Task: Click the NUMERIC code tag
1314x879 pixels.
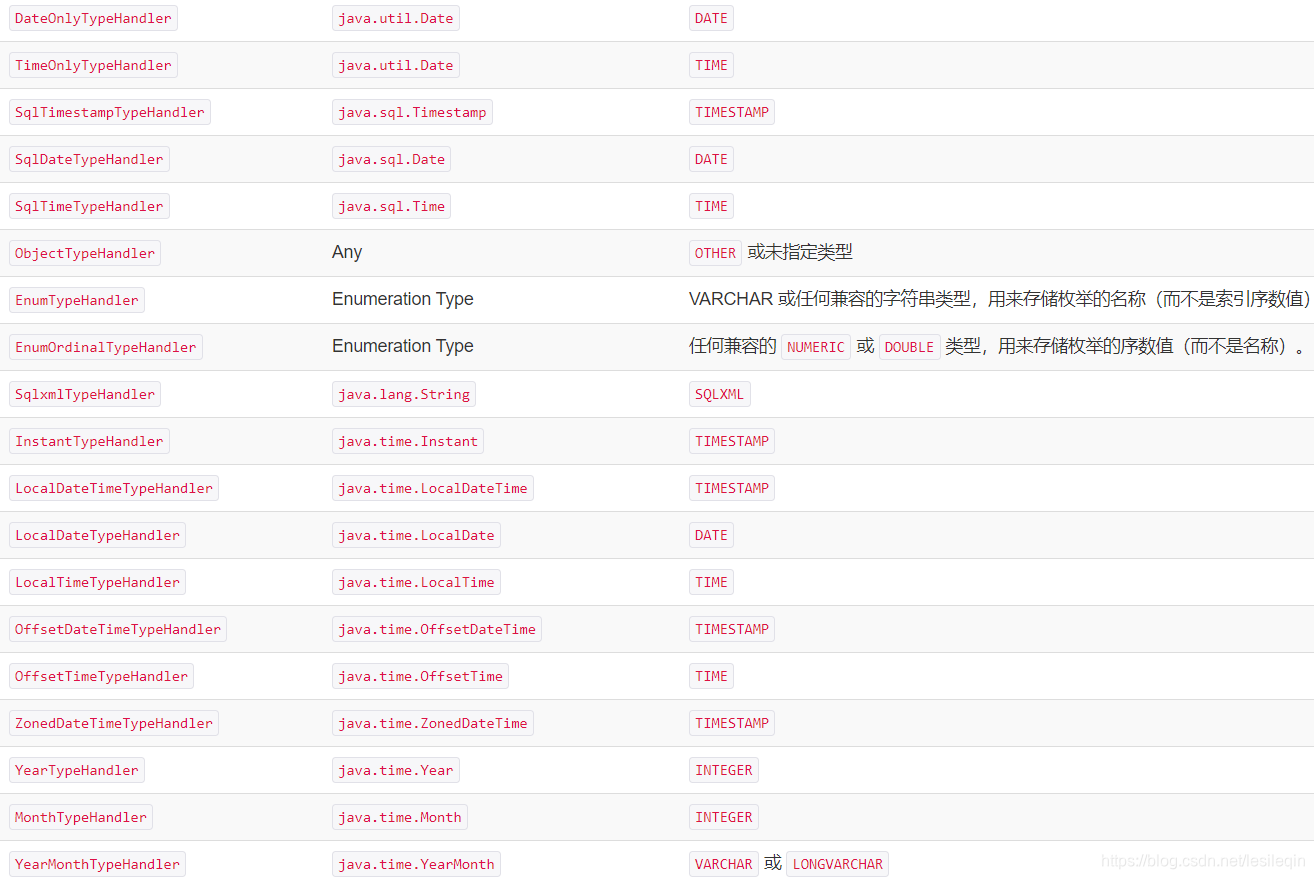Action: point(816,347)
